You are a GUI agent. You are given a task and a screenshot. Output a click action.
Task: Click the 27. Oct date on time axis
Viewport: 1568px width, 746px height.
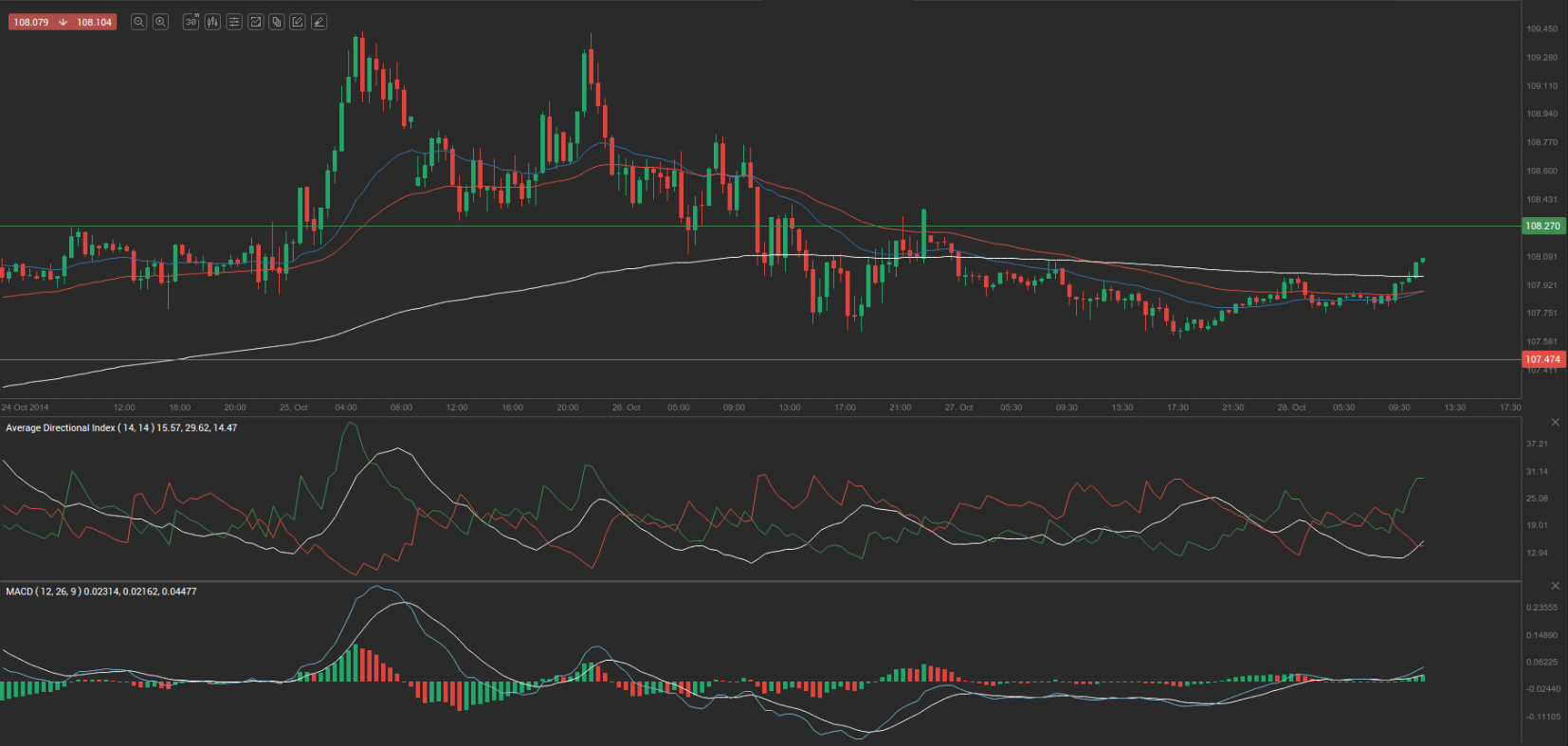958,408
